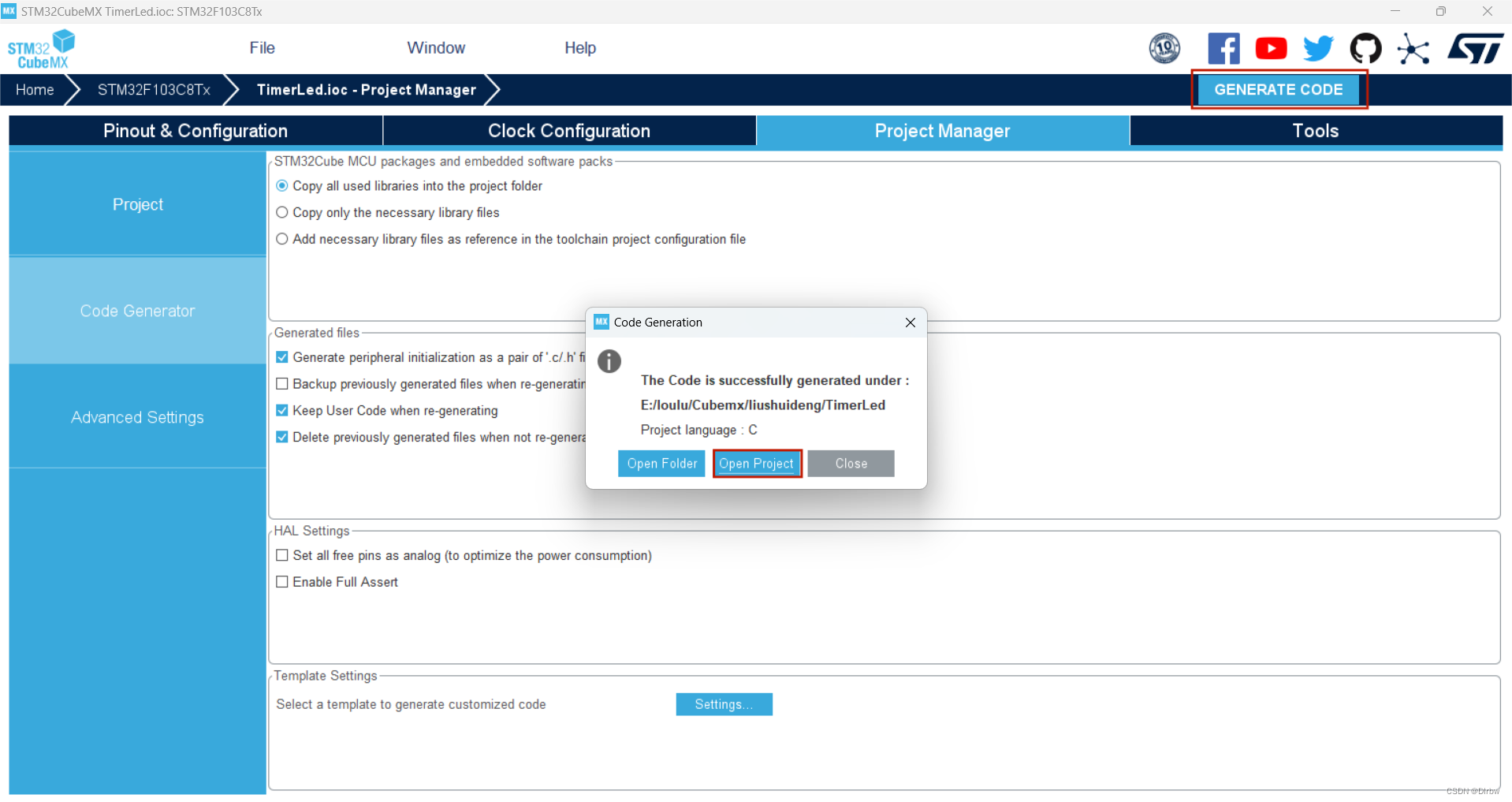Click the STM32F103C8Tx breadcrumb

pos(154,90)
